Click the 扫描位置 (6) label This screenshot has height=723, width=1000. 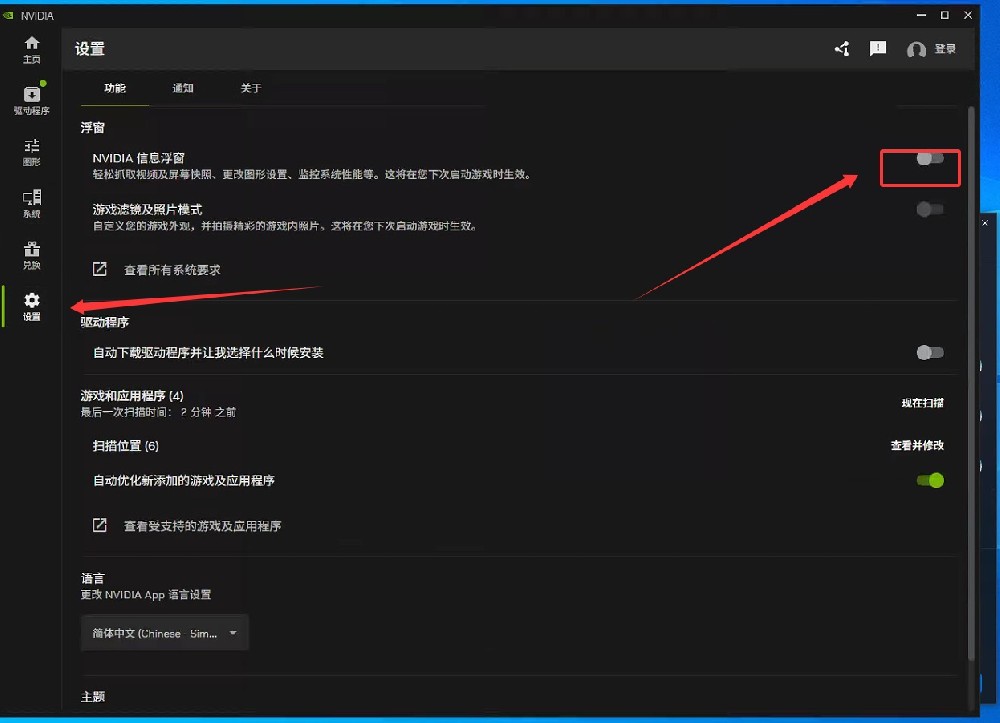126,446
